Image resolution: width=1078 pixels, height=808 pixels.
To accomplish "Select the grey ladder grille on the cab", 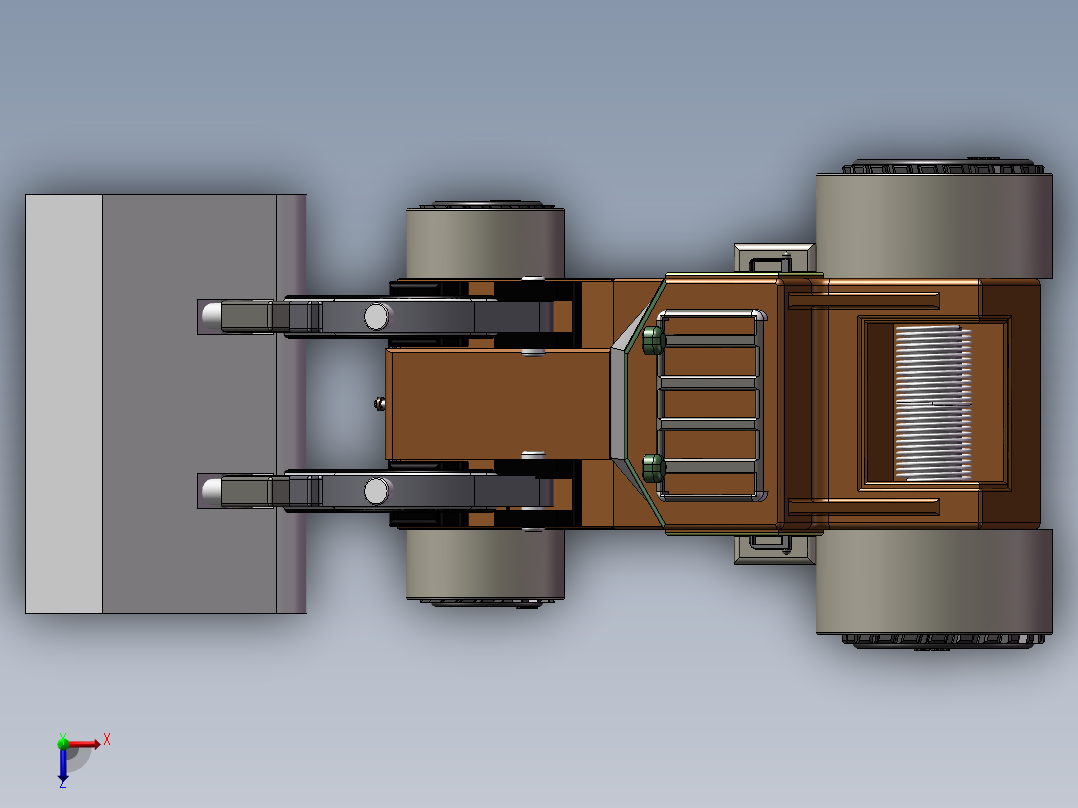I will 711,404.
